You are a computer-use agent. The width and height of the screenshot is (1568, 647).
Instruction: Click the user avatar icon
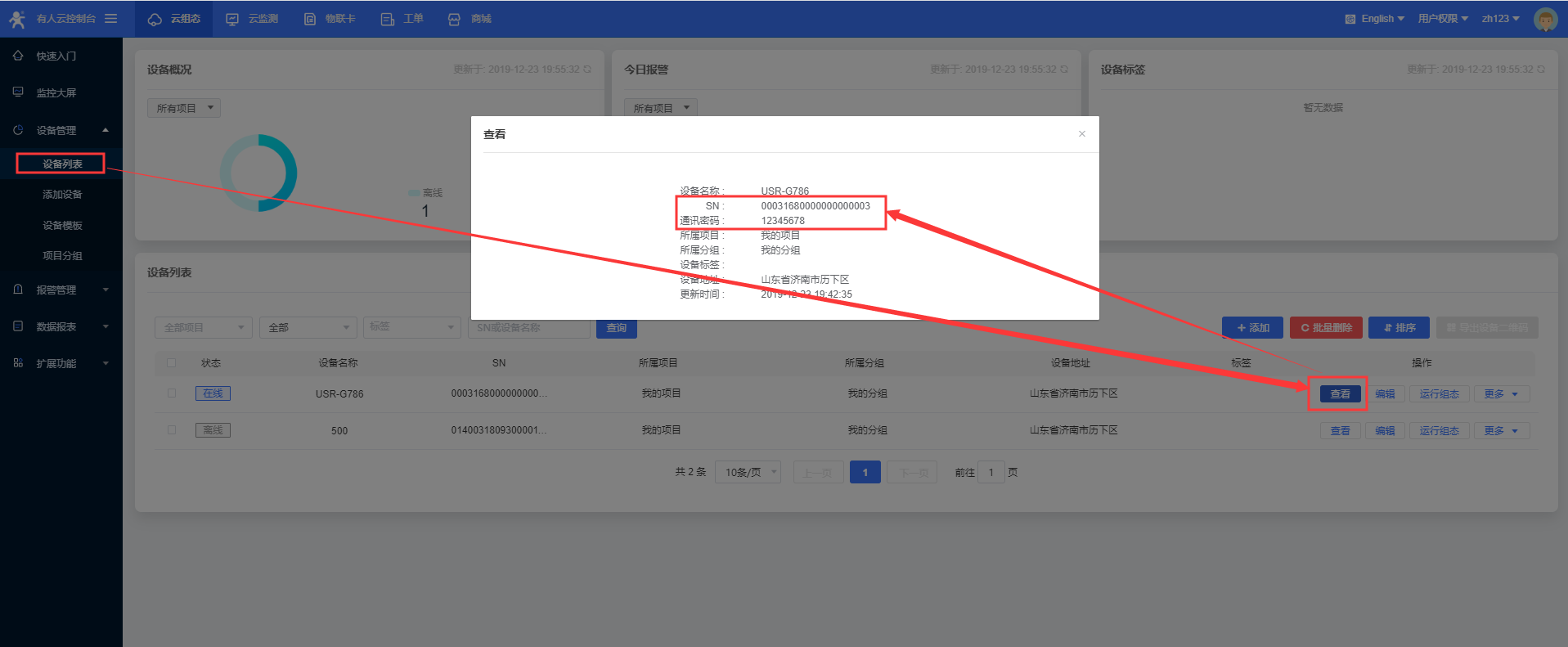[x=1545, y=19]
